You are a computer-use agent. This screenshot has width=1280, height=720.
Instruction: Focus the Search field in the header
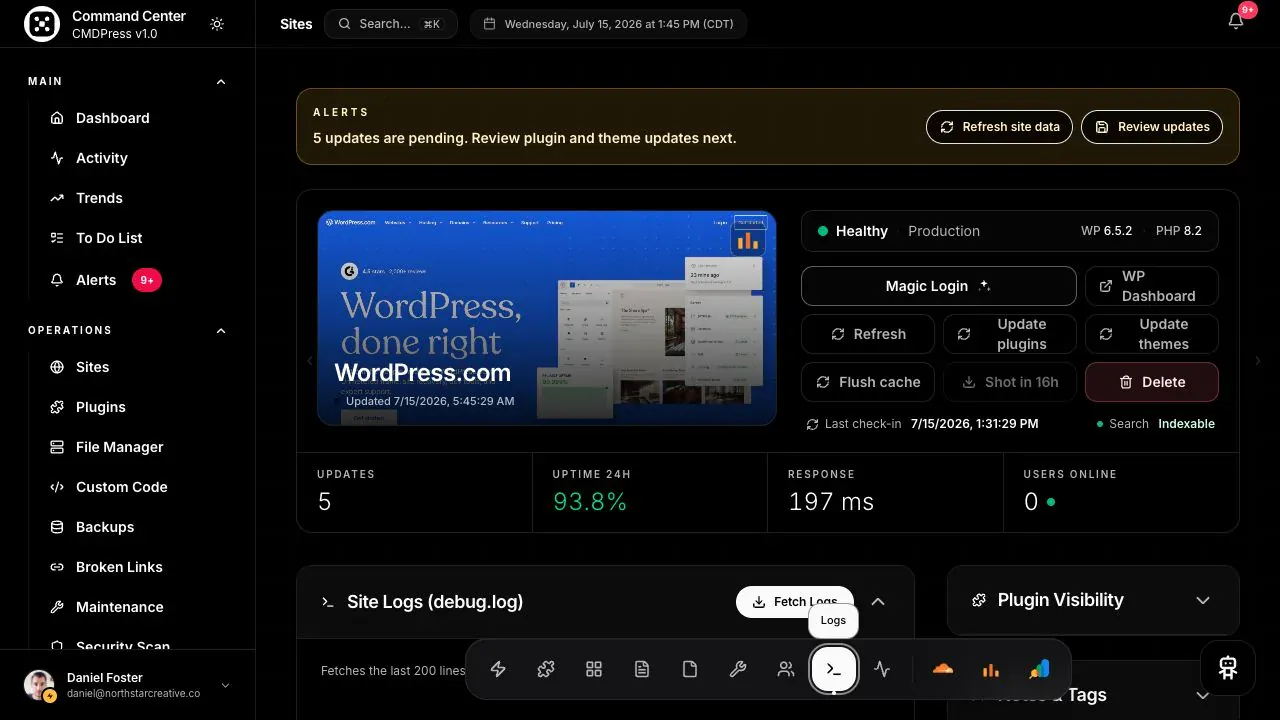[390, 24]
